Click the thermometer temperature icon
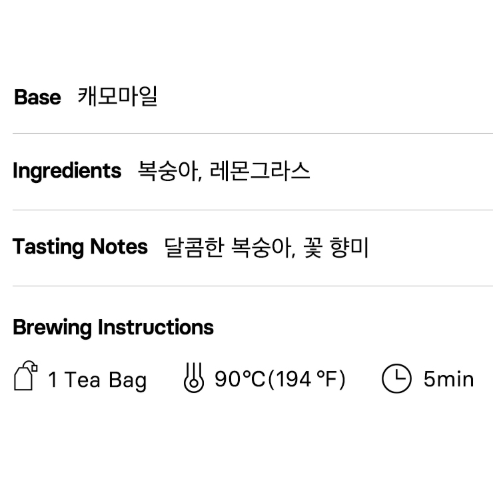493x492 pixels. (x=194, y=377)
